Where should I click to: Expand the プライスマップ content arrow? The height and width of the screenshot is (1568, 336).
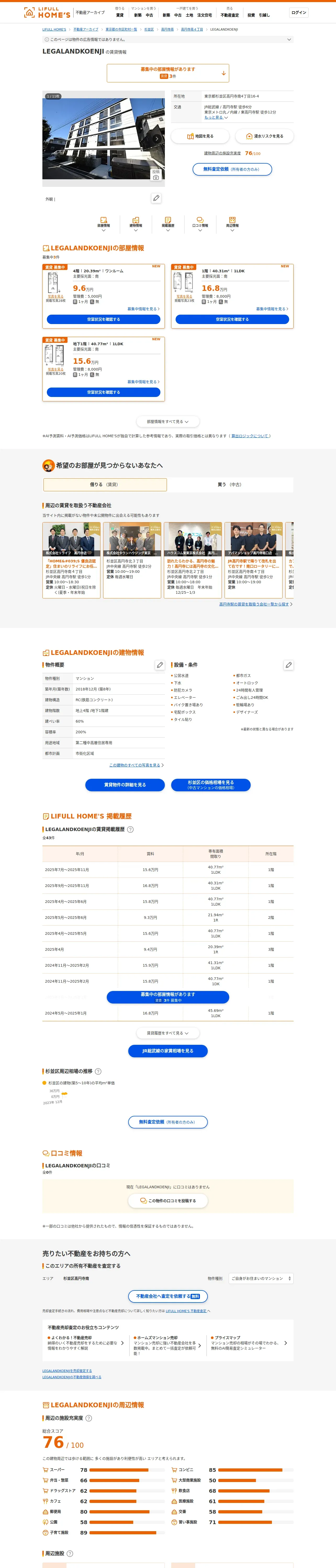click(x=285, y=1342)
